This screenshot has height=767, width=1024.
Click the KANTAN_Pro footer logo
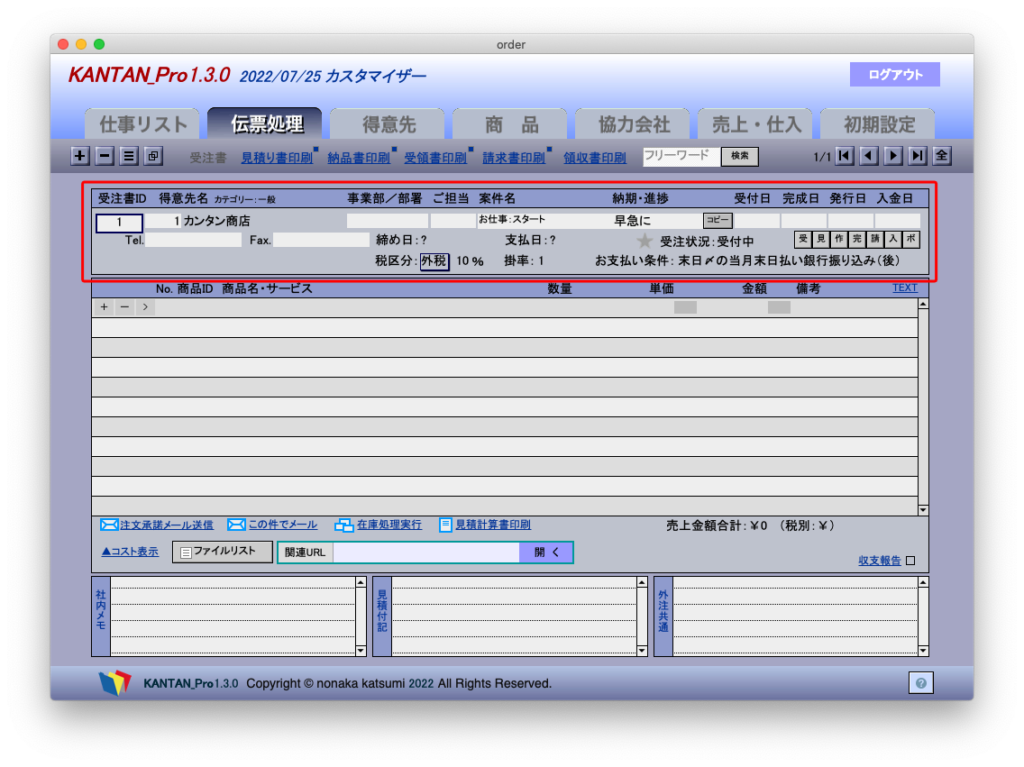(115, 683)
